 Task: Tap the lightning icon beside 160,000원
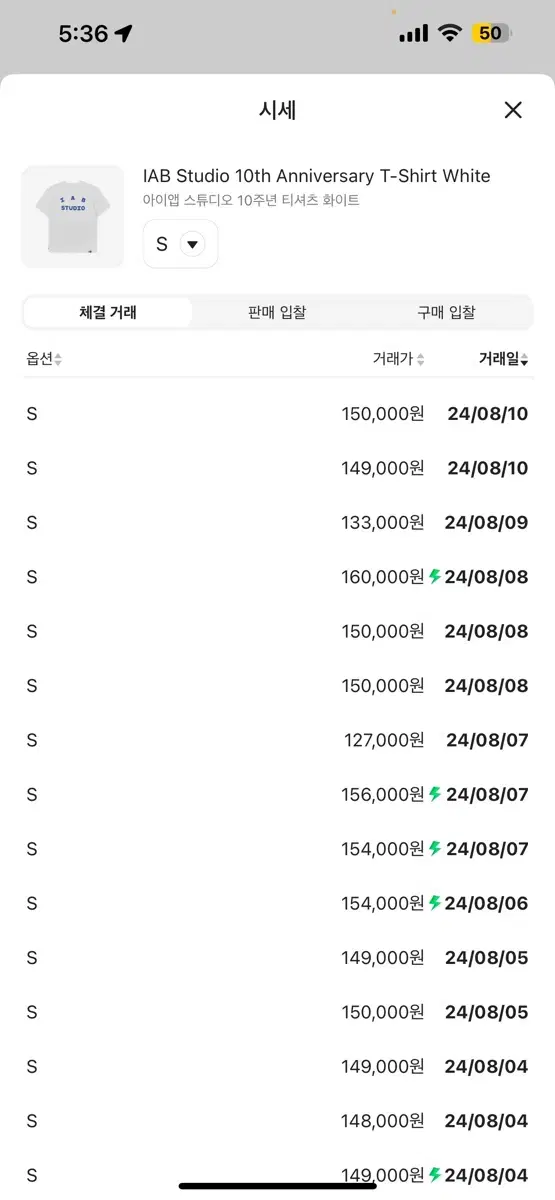click(435, 577)
